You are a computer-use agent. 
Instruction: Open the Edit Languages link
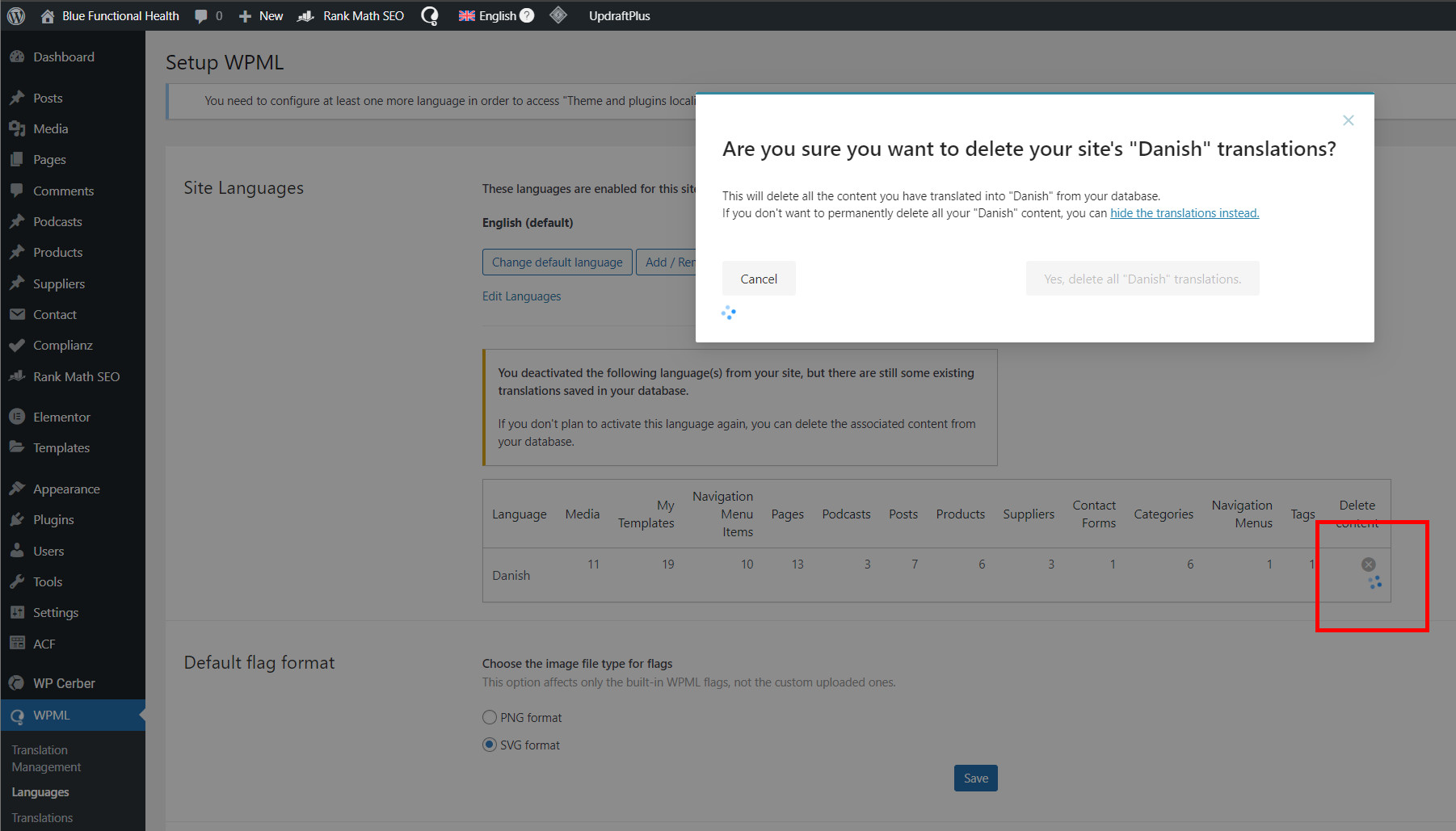coord(521,296)
